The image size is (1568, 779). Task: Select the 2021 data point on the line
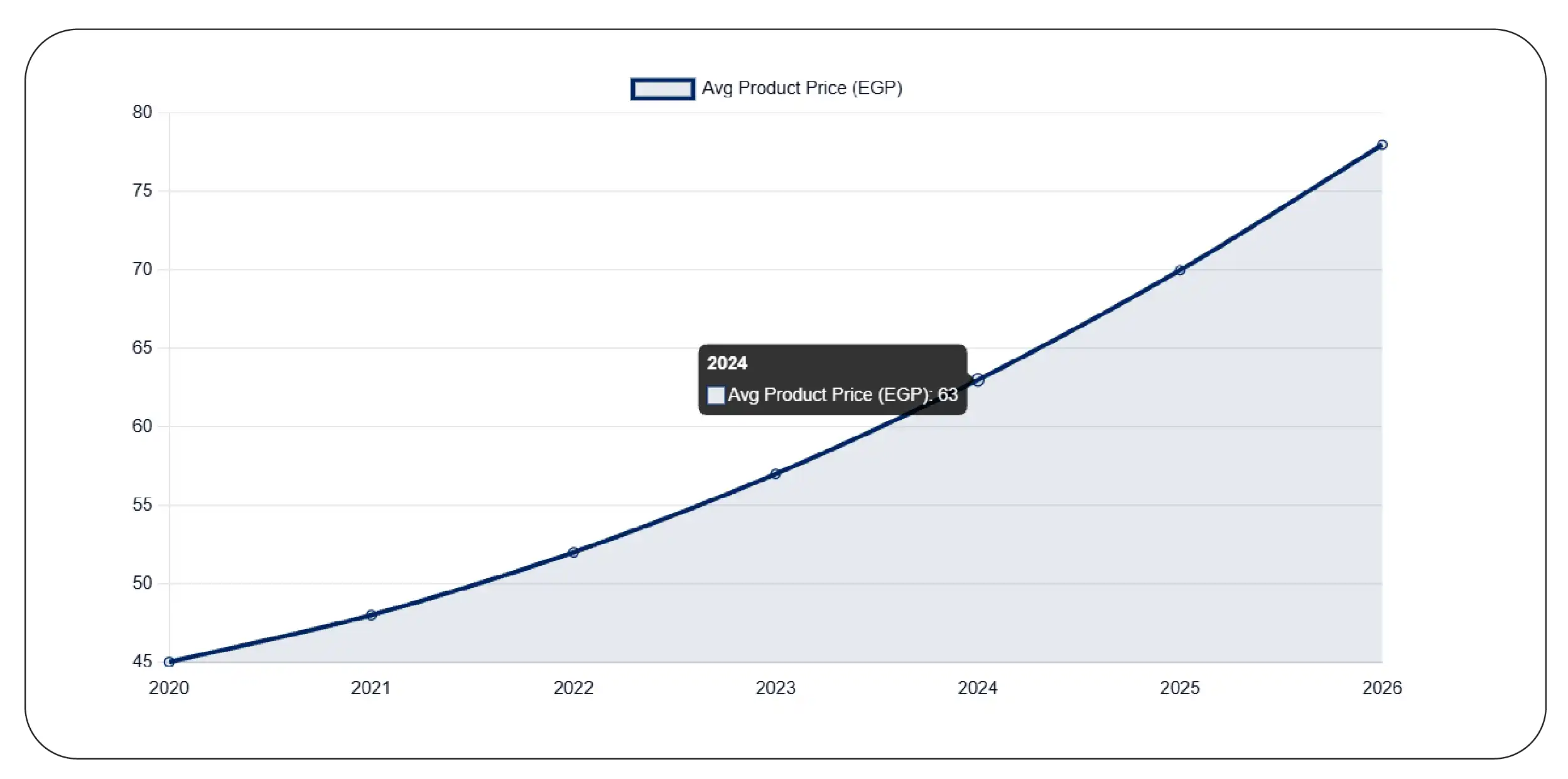coord(371,614)
